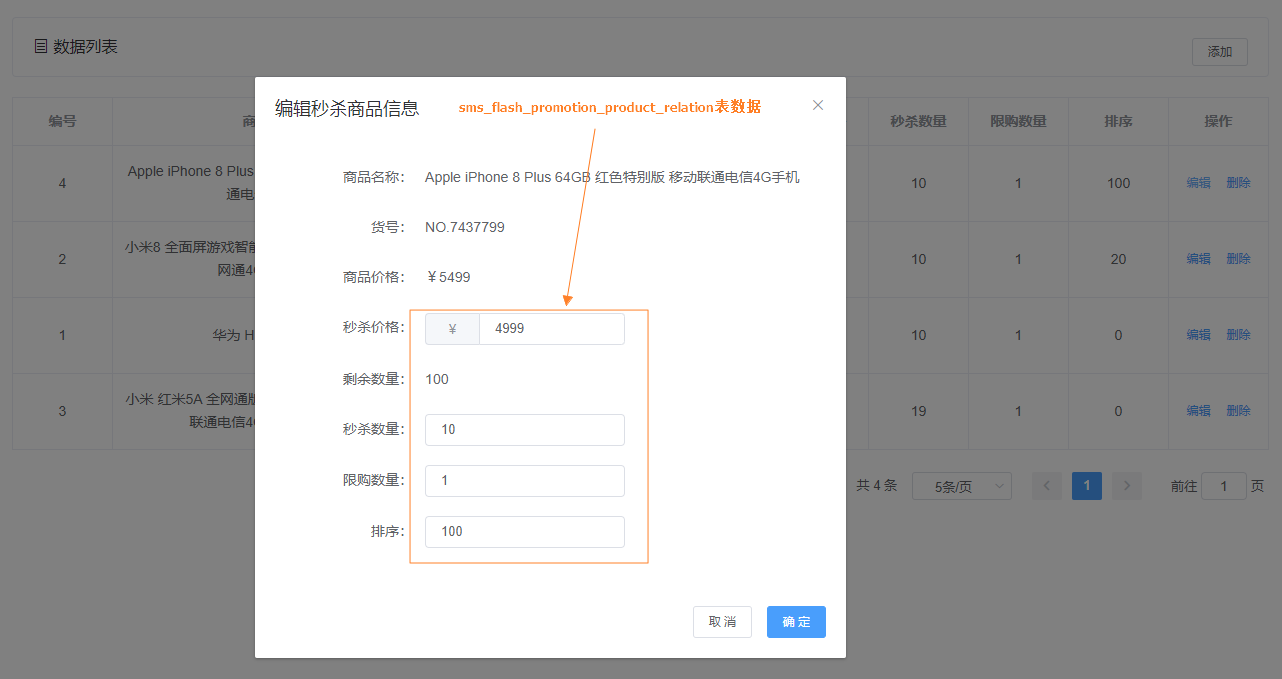Click the 添加 button at top right
The height and width of the screenshot is (679, 1282).
(x=1219, y=51)
